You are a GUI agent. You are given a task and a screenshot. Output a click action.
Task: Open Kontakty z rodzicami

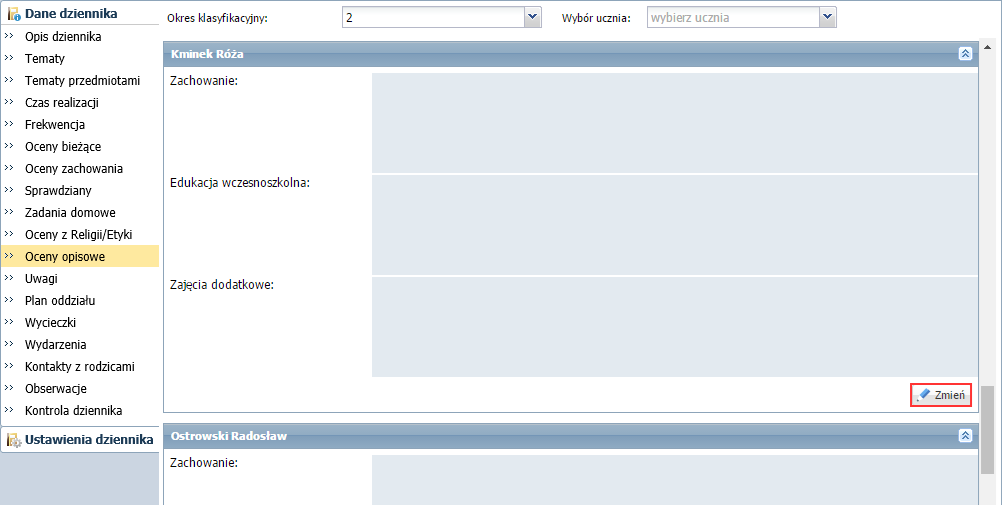80,366
